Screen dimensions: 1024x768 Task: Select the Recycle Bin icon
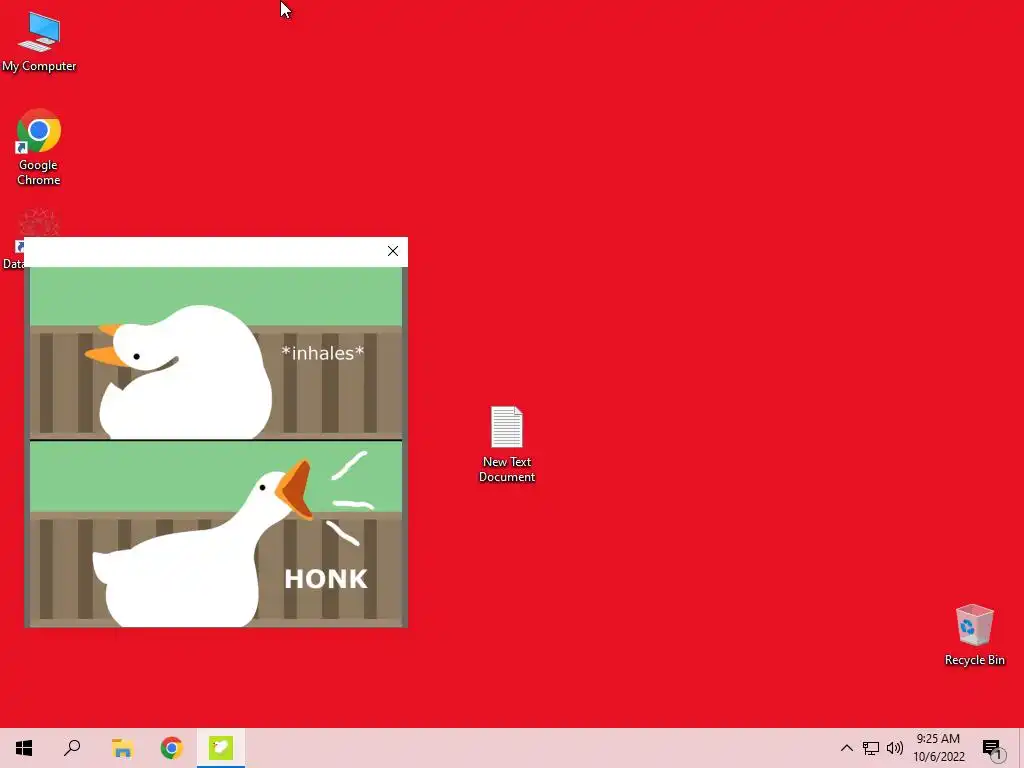point(974,635)
